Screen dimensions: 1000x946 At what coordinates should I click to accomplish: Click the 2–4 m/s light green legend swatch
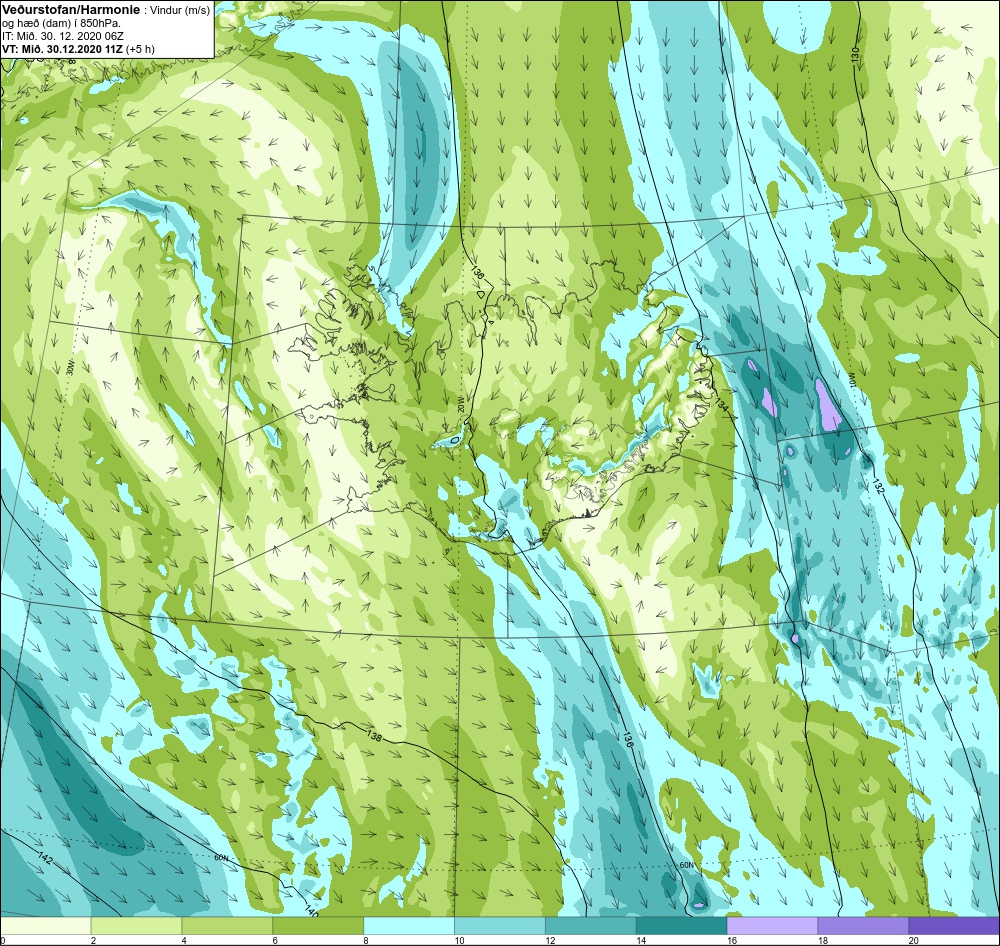coord(136,924)
